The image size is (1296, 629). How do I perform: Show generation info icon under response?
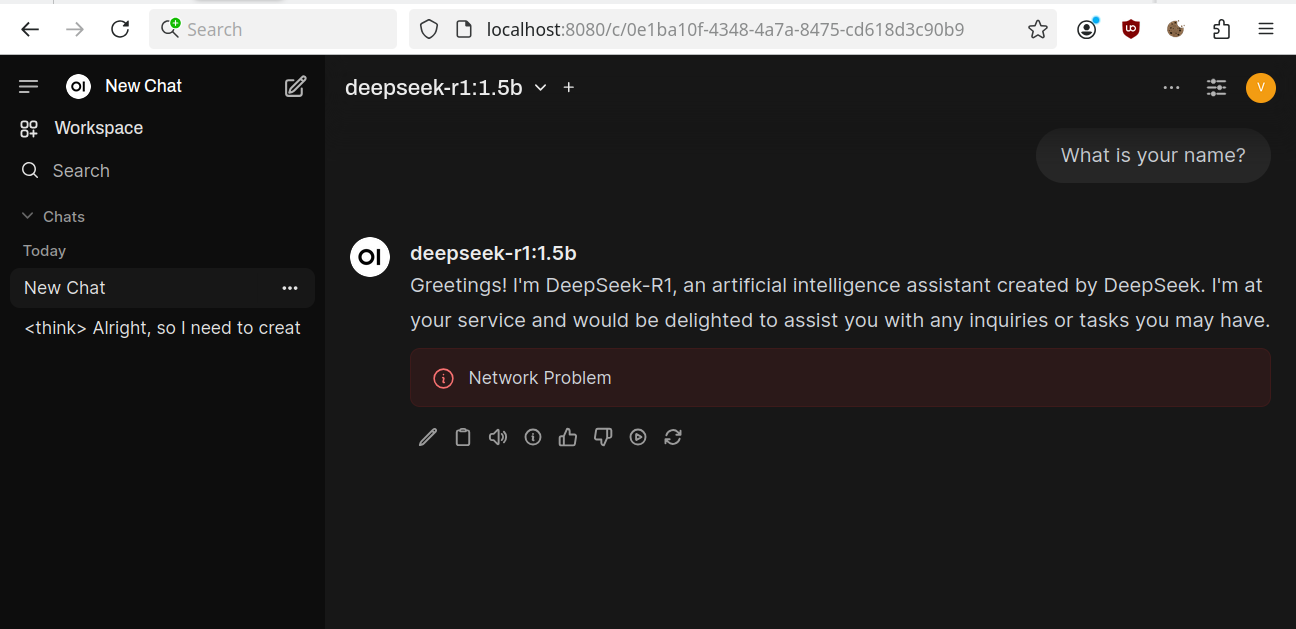(x=533, y=437)
